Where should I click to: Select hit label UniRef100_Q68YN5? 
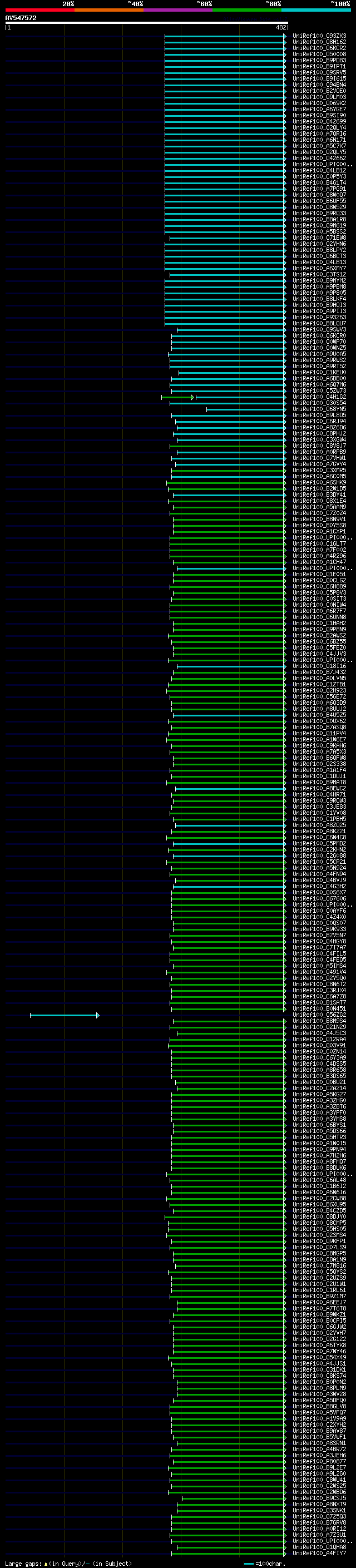[319, 409]
